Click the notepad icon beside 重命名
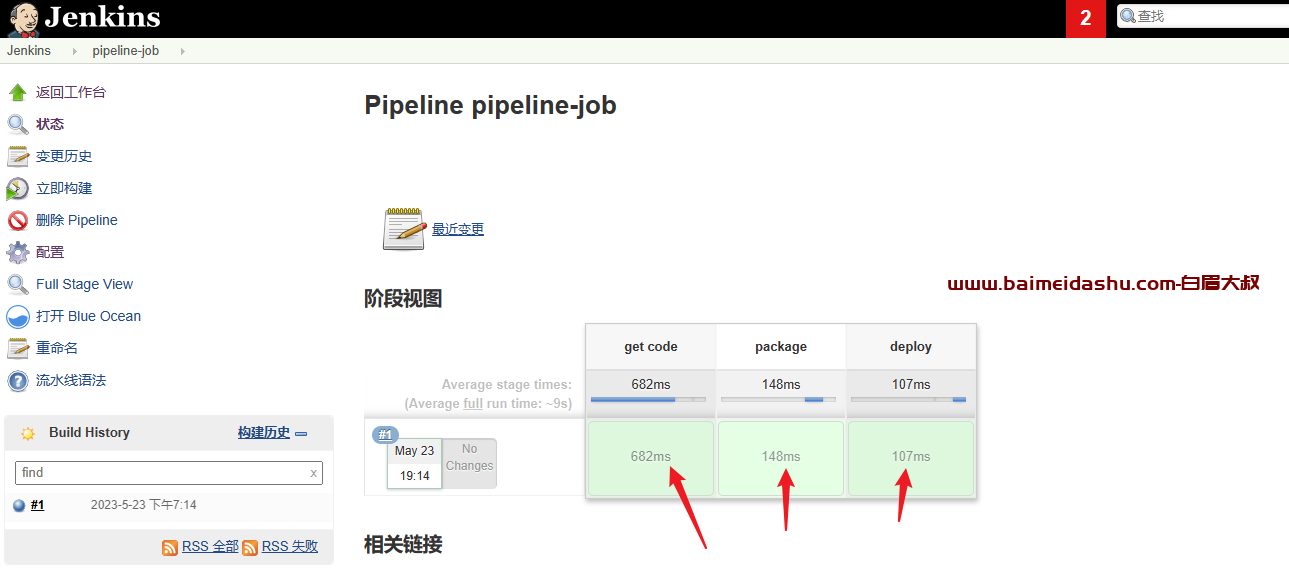This screenshot has height=580, width=1289. tap(18, 348)
